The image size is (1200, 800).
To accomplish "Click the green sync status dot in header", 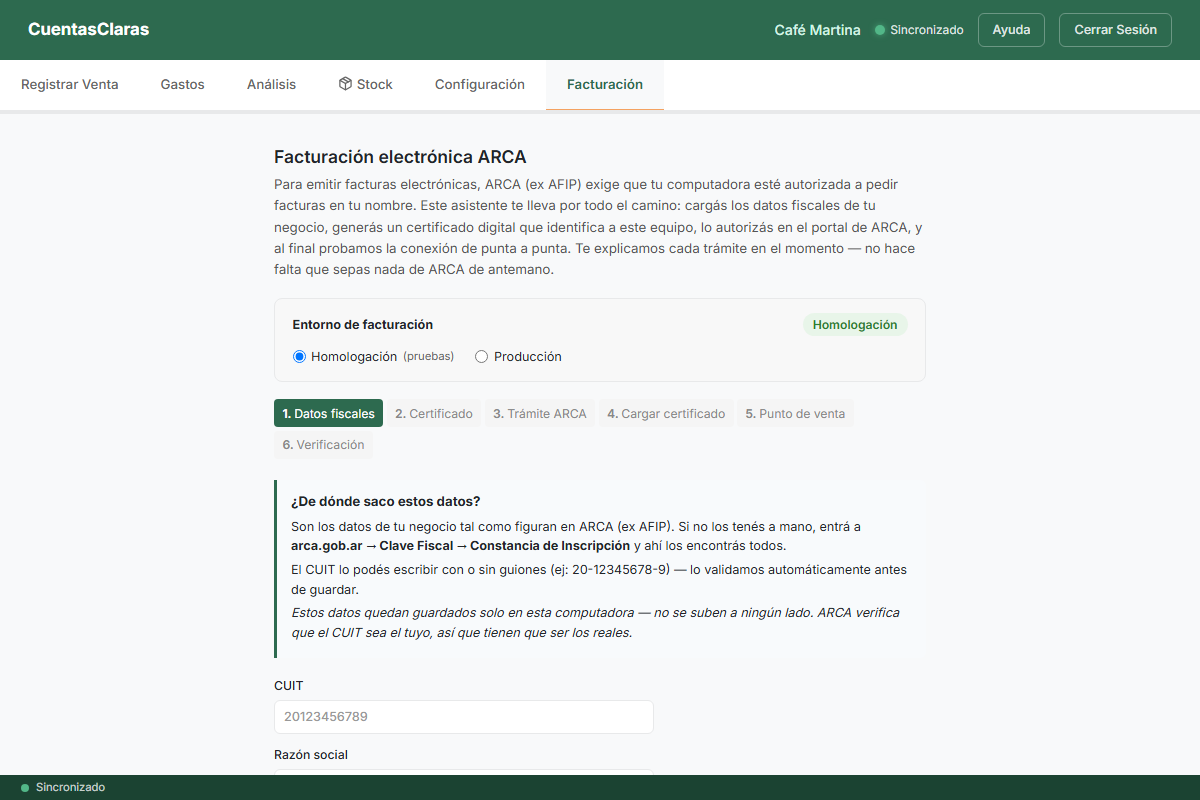I will (x=880, y=30).
